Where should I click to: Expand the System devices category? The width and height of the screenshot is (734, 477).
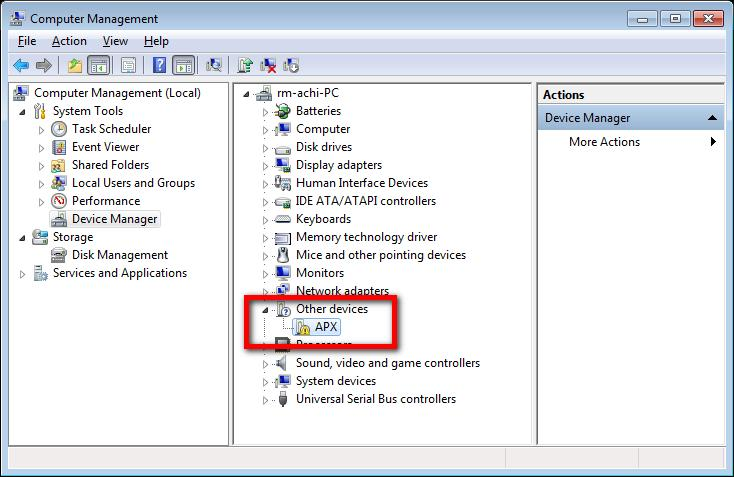(265, 382)
